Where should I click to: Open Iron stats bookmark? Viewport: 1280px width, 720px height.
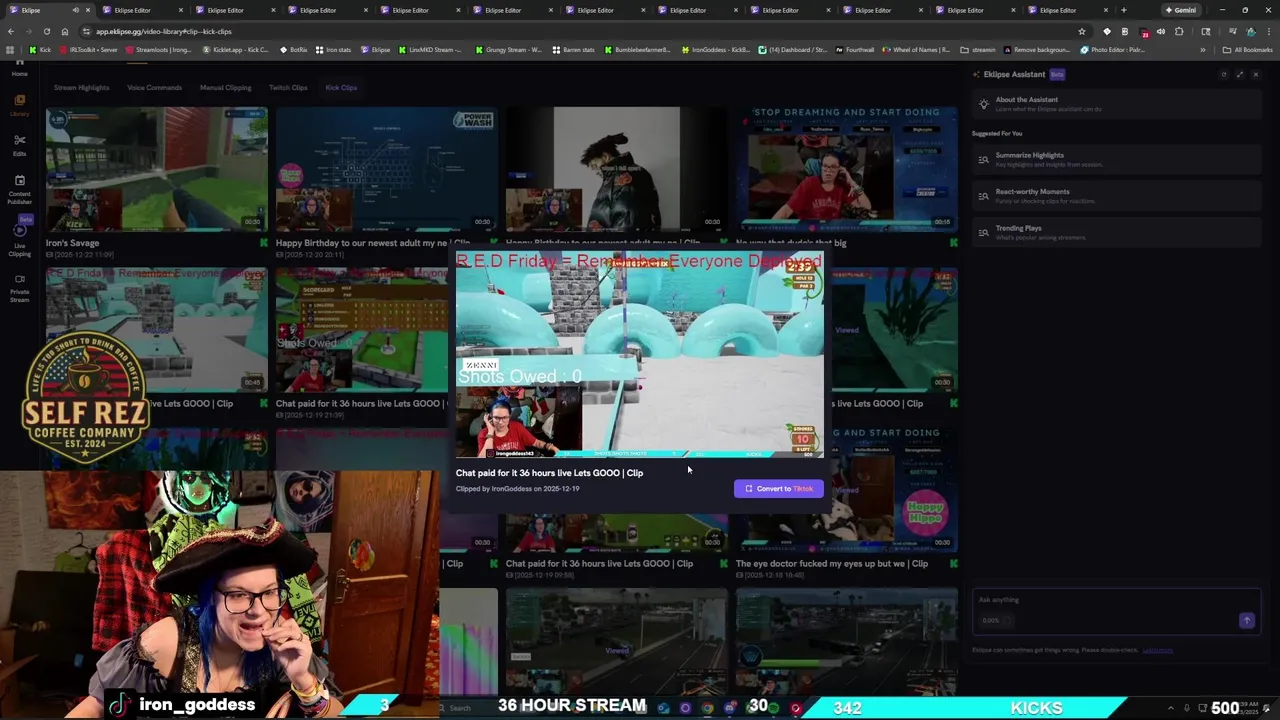333,49
